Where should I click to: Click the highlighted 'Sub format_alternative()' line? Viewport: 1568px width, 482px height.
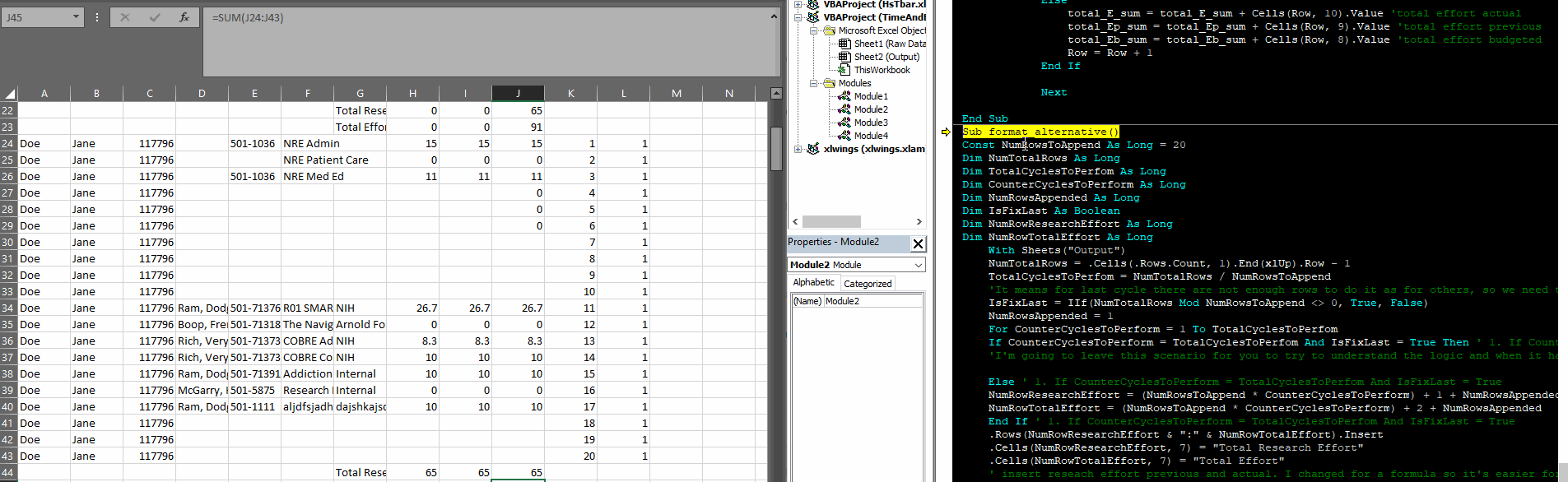1040,132
